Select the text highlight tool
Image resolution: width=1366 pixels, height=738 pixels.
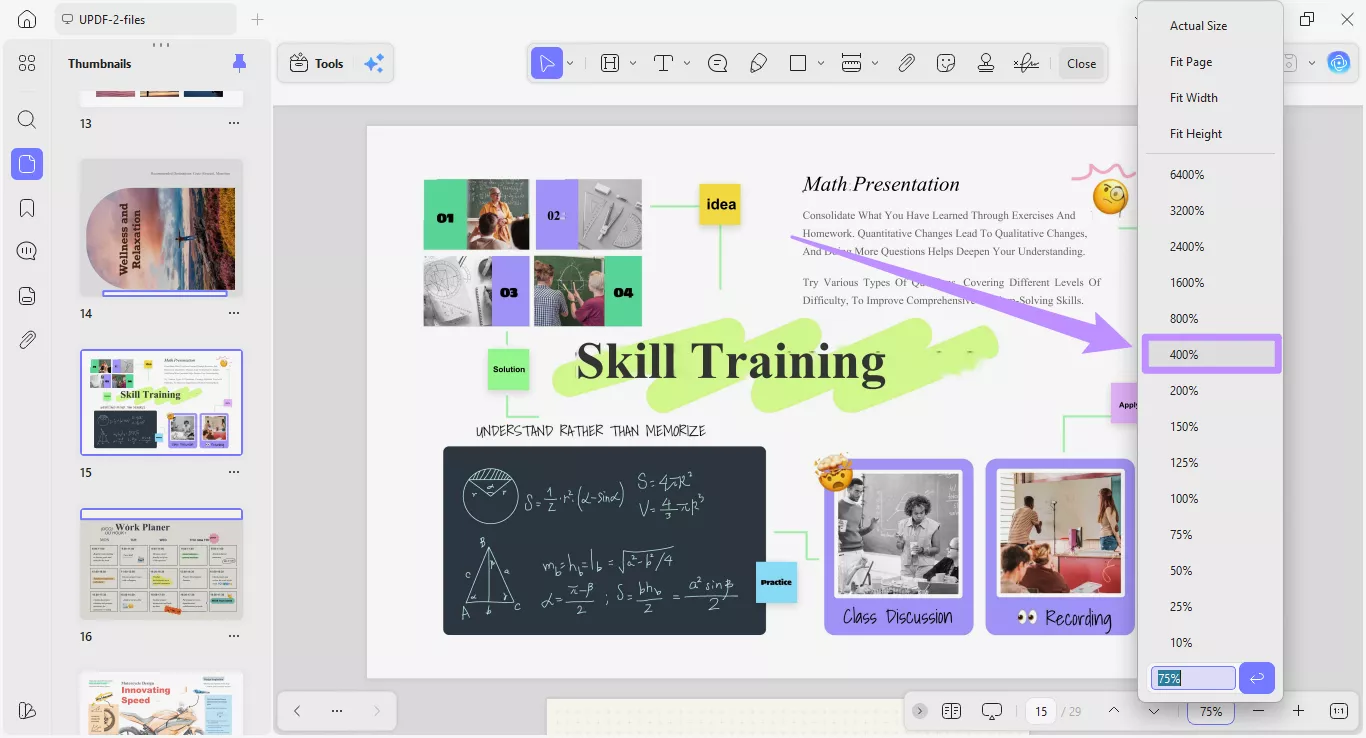[610, 63]
